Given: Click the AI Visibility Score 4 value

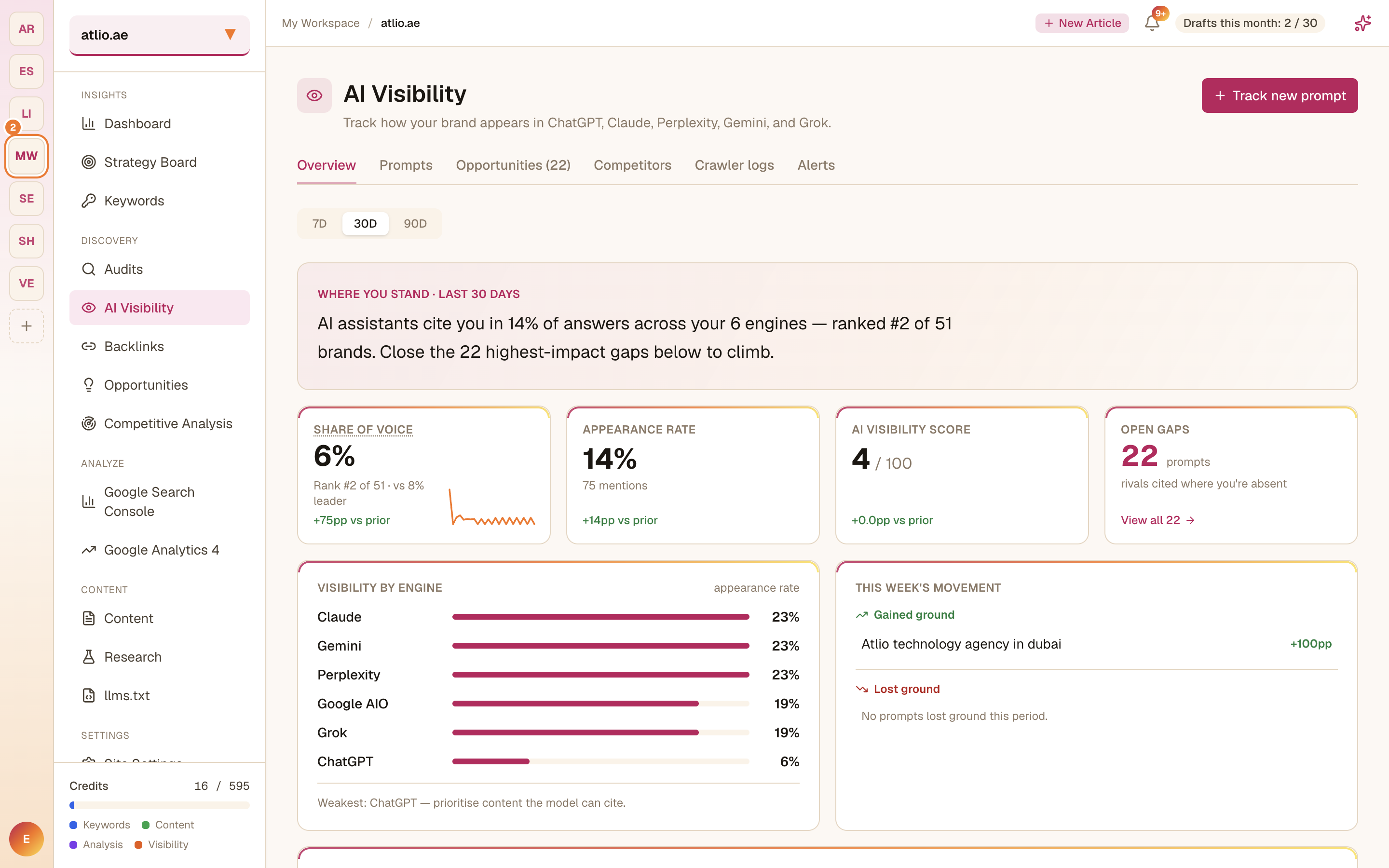Looking at the screenshot, I should tap(860, 459).
